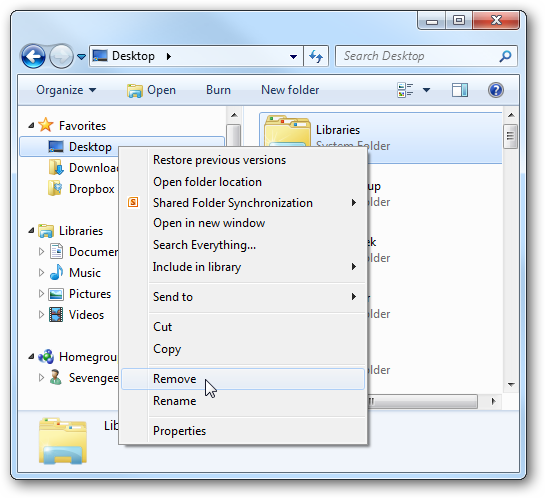The width and height of the screenshot is (545, 498).
Task: Click the Music library note icon
Action: pyautogui.click(x=56, y=272)
